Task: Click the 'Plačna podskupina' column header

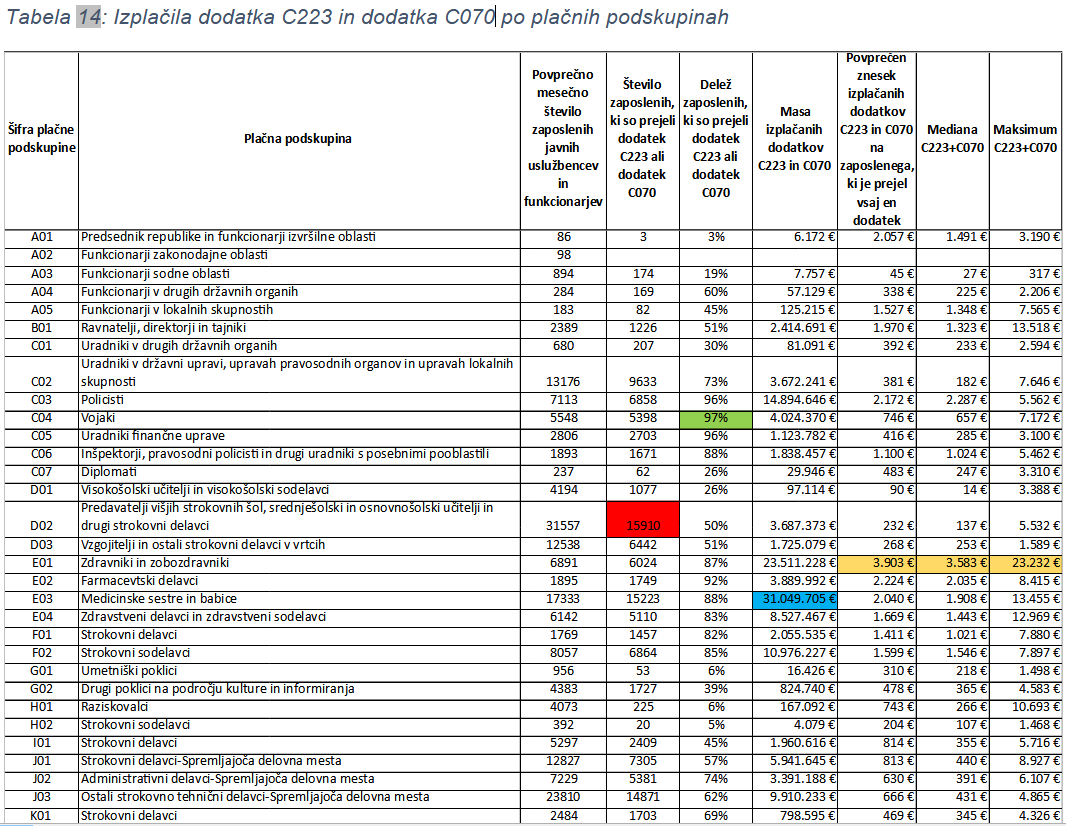Action: pyautogui.click(x=298, y=139)
